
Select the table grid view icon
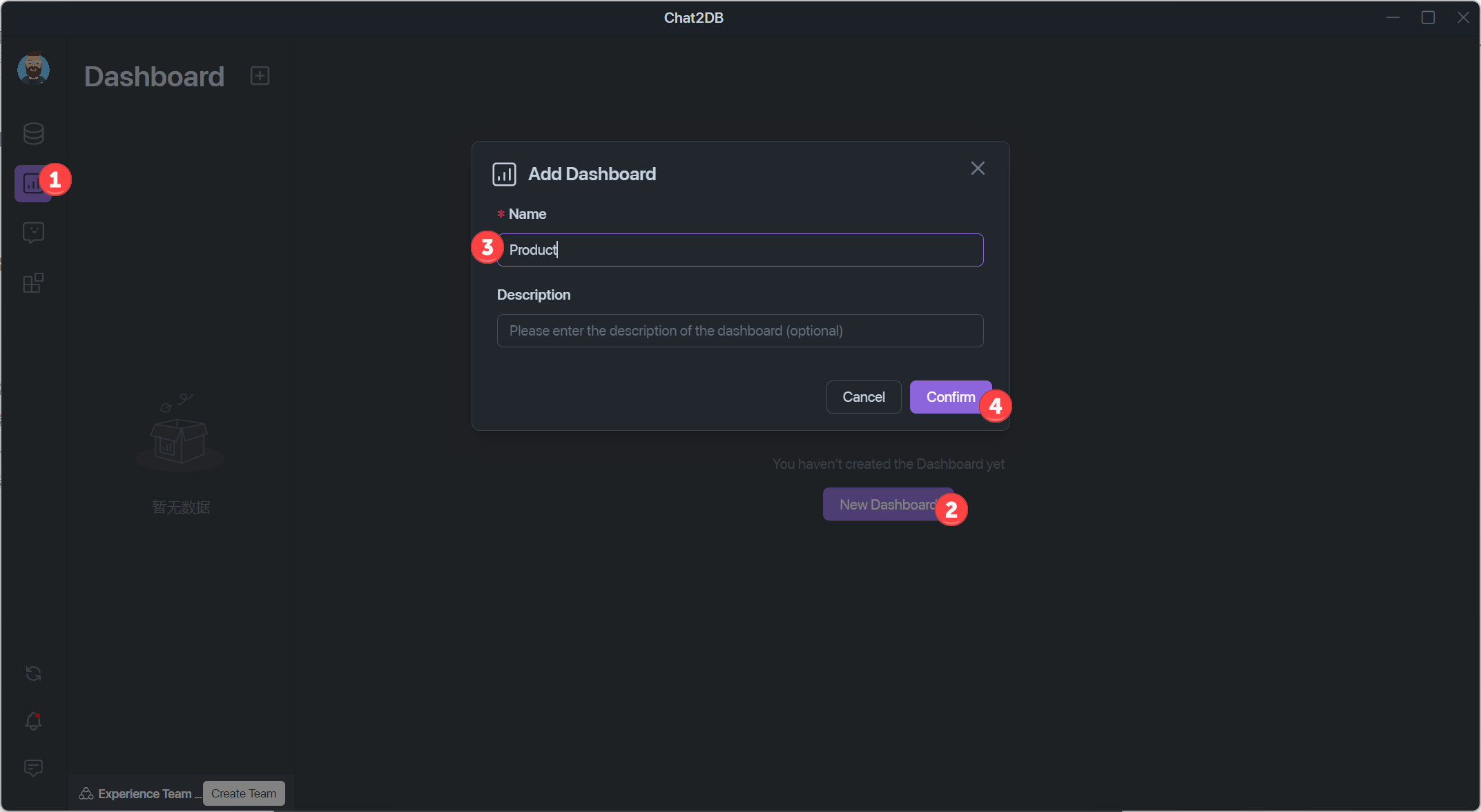coord(33,282)
